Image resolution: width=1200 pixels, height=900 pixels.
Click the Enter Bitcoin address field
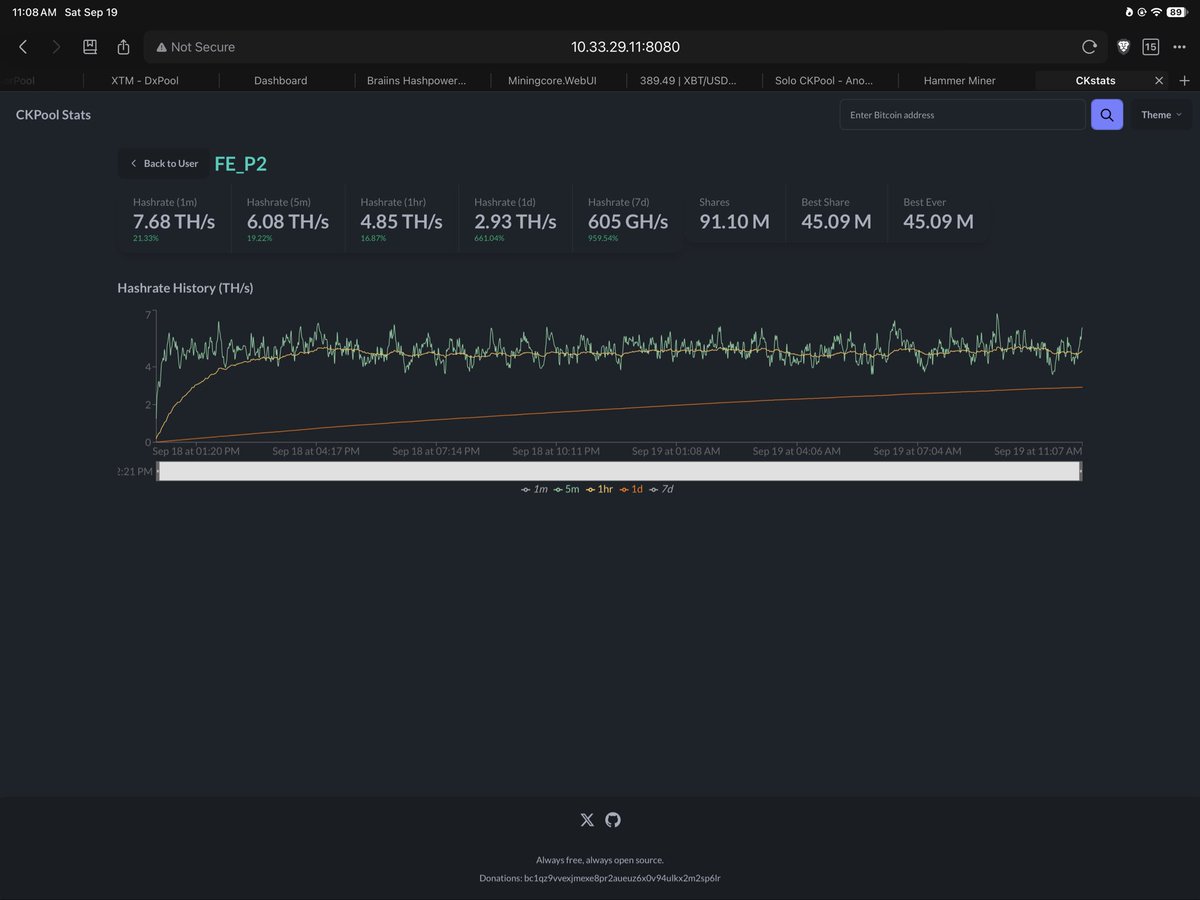coord(962,115)
